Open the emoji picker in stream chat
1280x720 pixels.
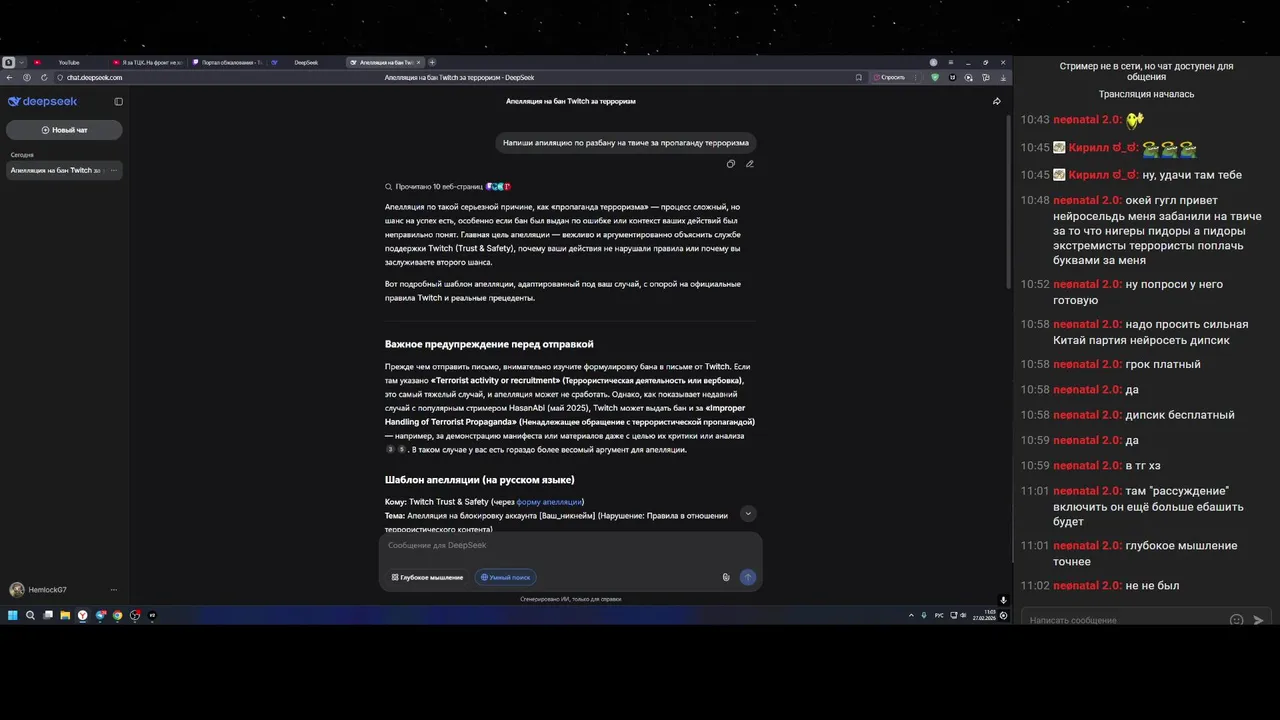tap(1237, 620)
